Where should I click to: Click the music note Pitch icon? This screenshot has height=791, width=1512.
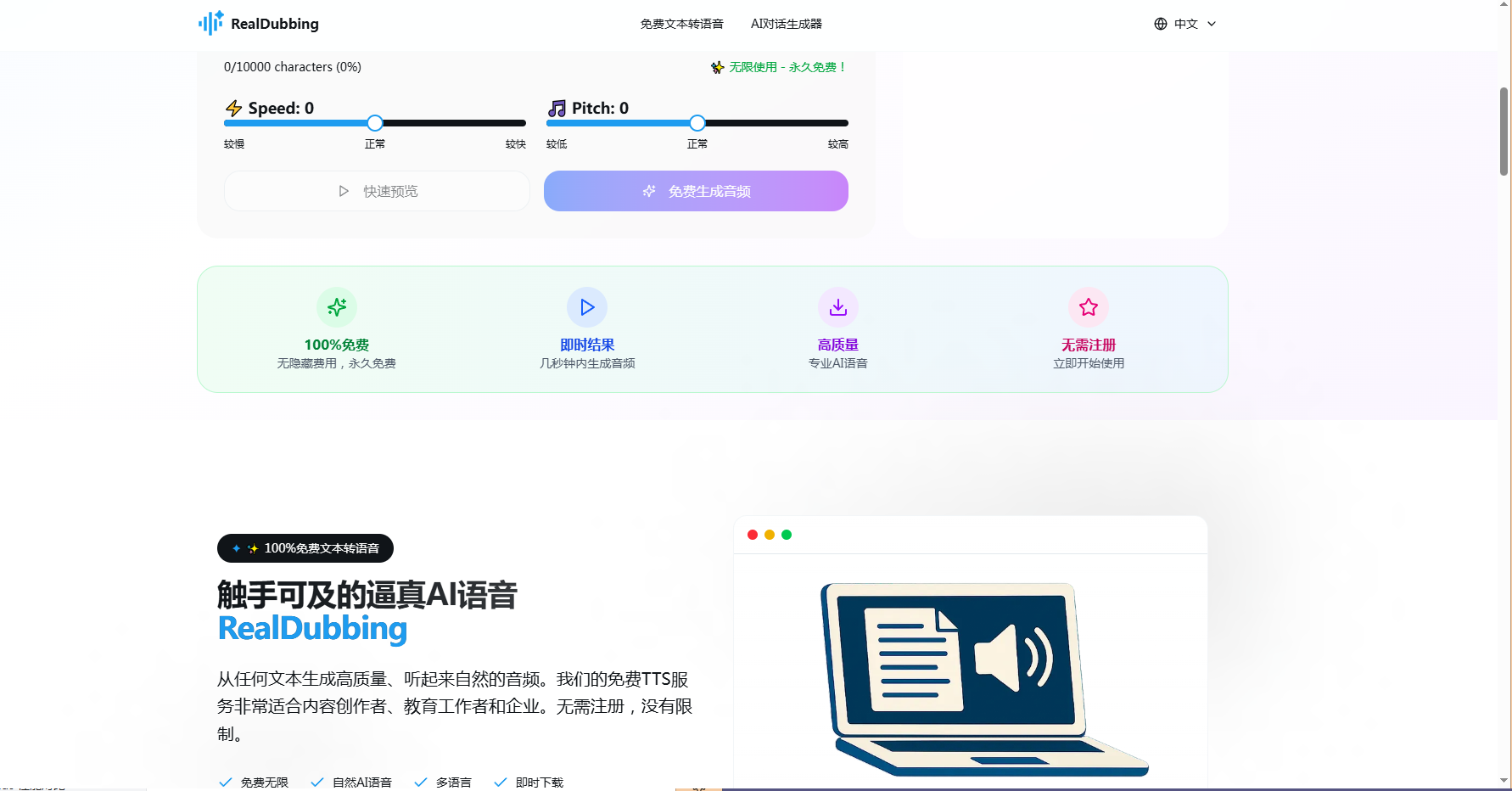pyautogui.click(x=557, y=109)
